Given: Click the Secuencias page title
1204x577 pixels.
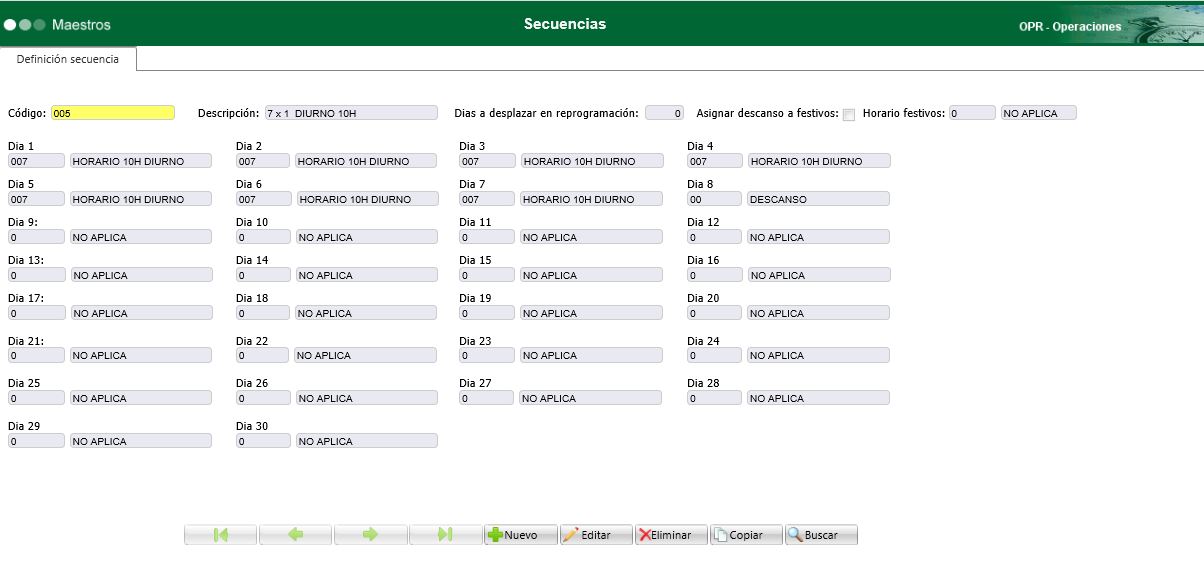Looking at the screenshot, I should 565,24.
